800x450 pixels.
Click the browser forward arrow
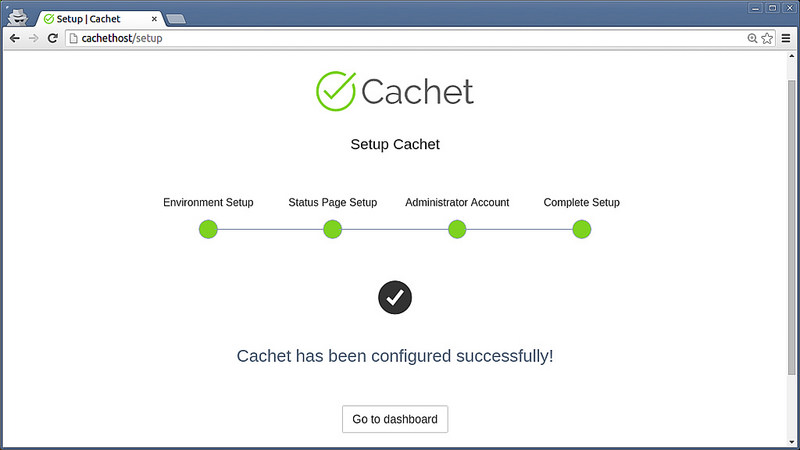pyautogui.click(x=33, y=38)
